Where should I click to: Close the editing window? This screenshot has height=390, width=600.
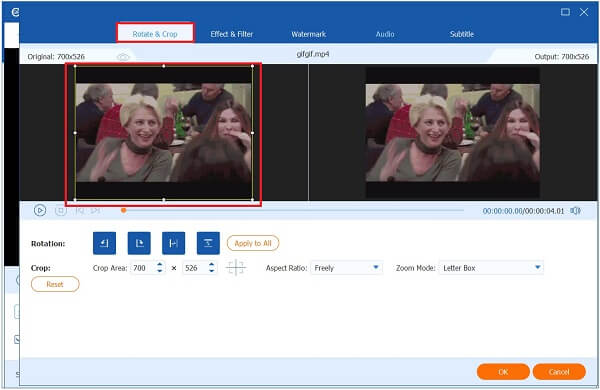coord(584,12)
